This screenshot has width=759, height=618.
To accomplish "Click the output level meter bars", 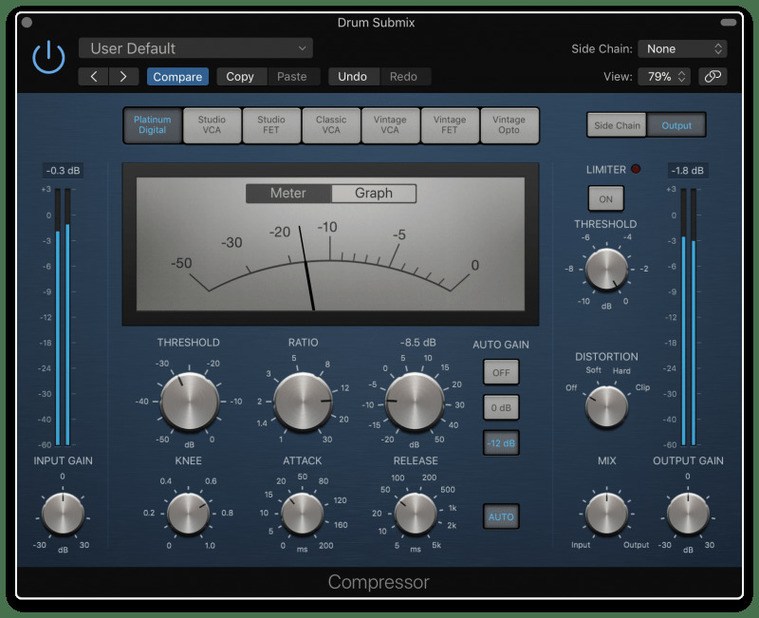I will coord(688,317).
